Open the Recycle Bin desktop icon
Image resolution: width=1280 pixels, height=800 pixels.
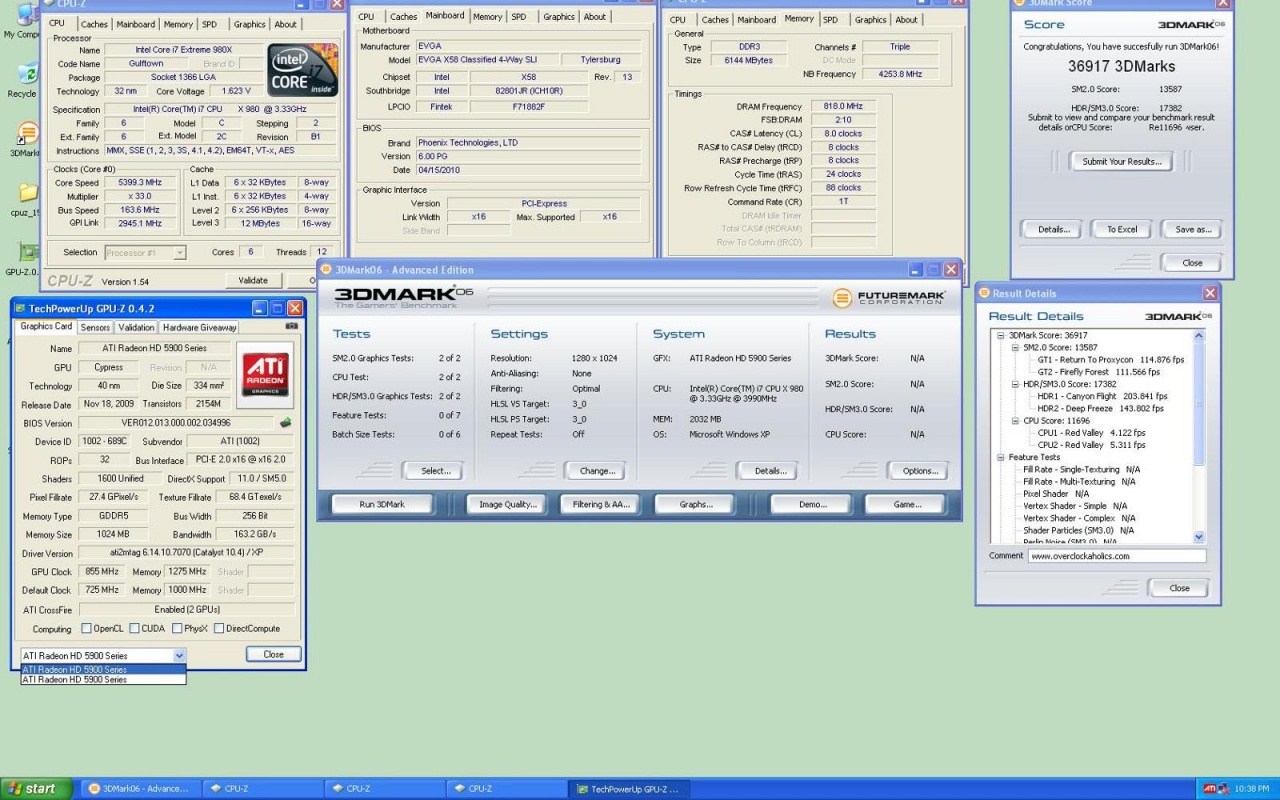[x=27, y=75]
